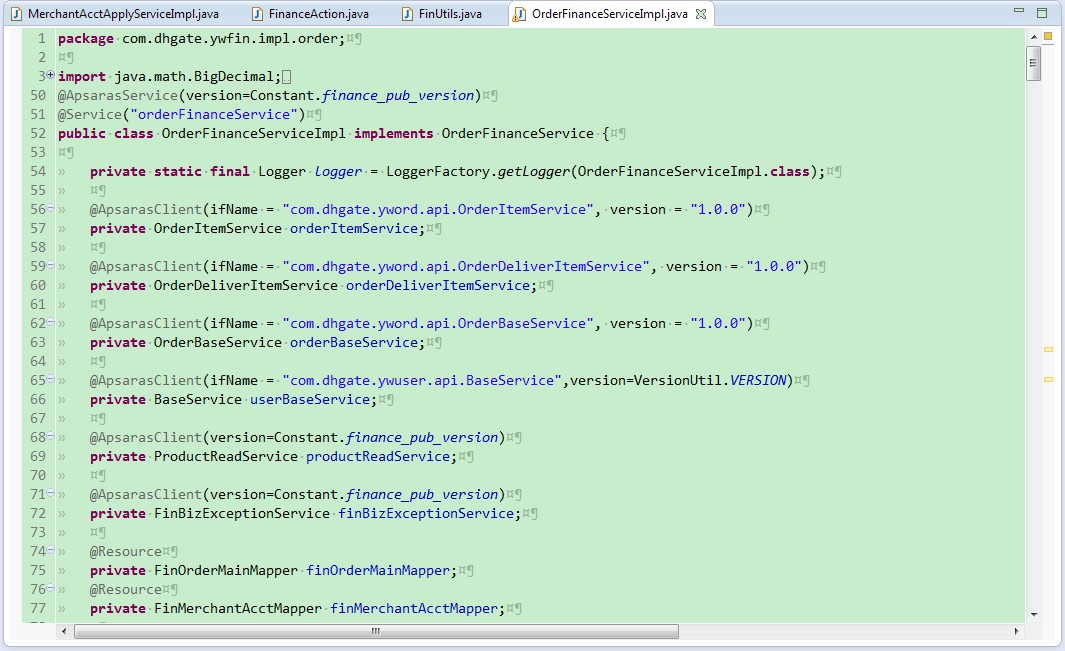Screen dimensions: 1065x651
Task: Collapse the fold marker at line 71
Action: click(x=50, y=493)
